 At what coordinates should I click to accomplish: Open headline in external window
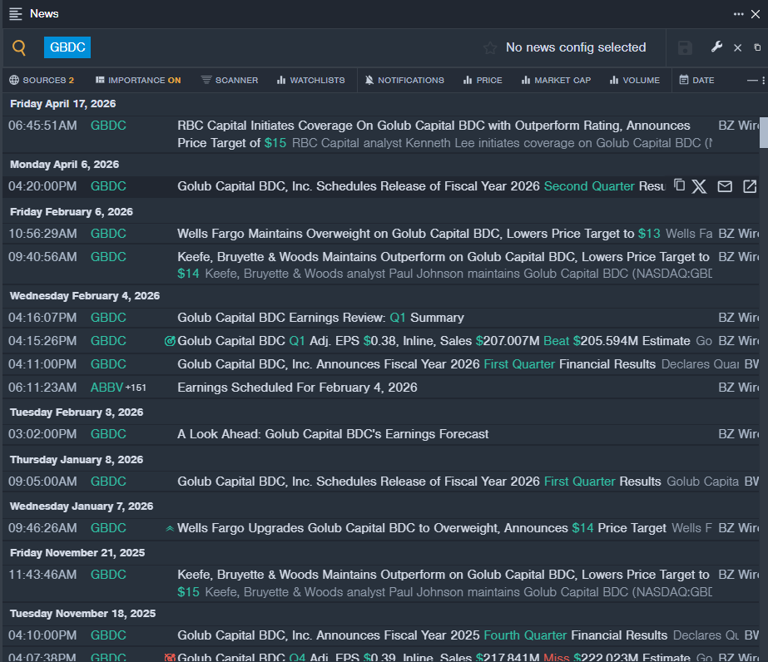pos(749,186)
